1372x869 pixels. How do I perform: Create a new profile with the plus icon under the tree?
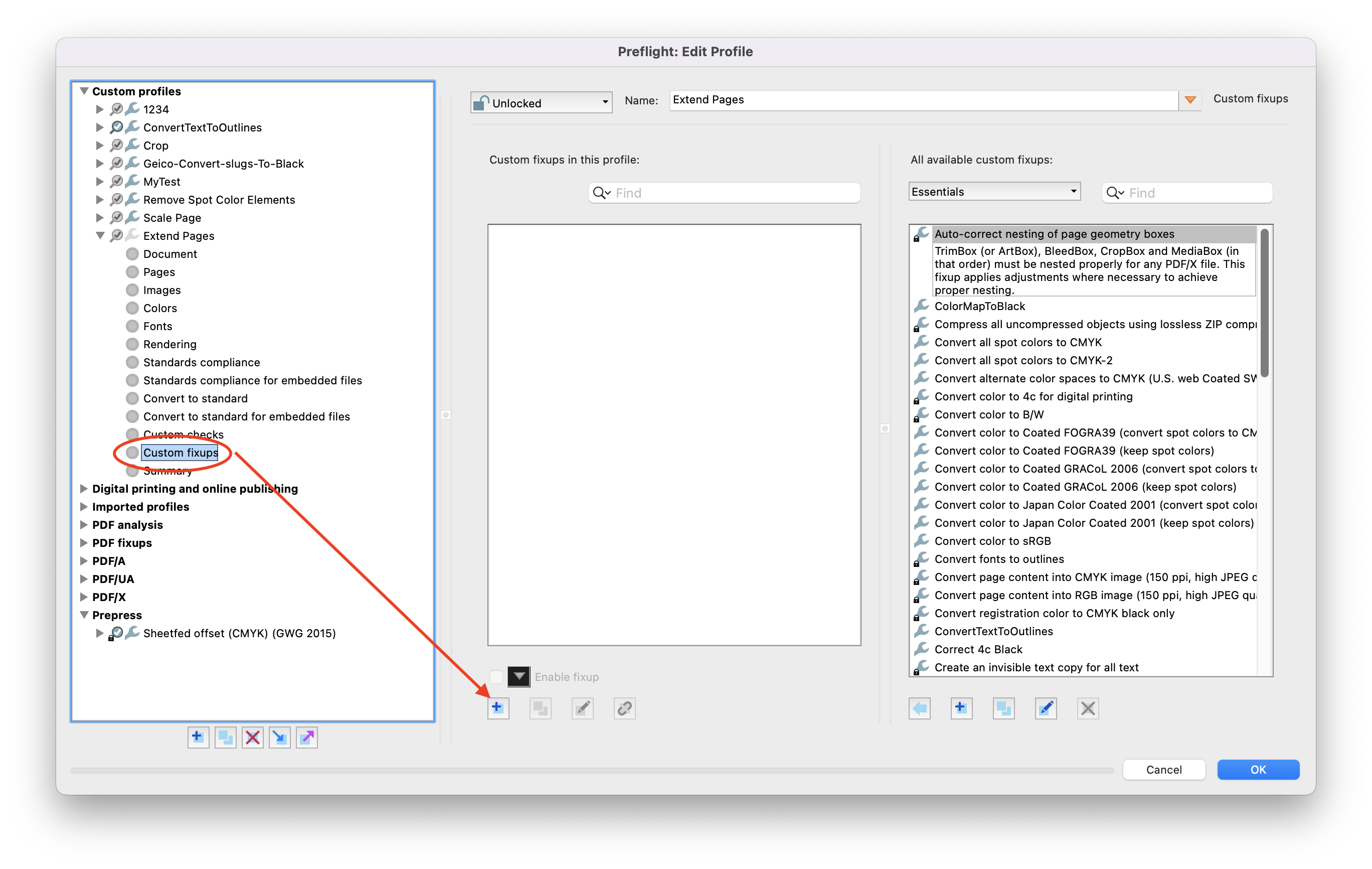[x=198, y=737]
